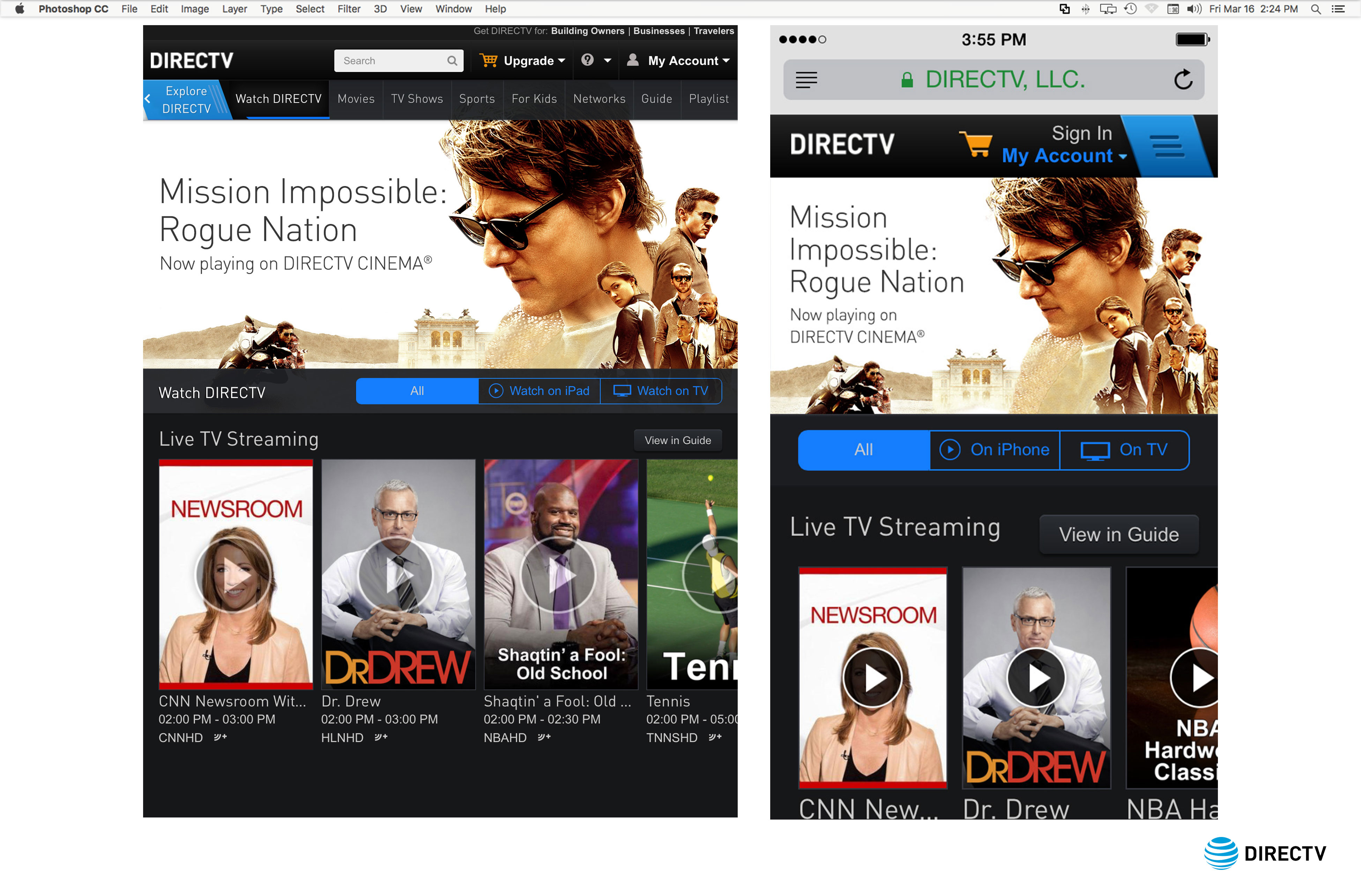1361x896 pixels.
Task: Click the AirPlay display menu bar icon
Action: pyautogui.click(x=1108, y=9)
